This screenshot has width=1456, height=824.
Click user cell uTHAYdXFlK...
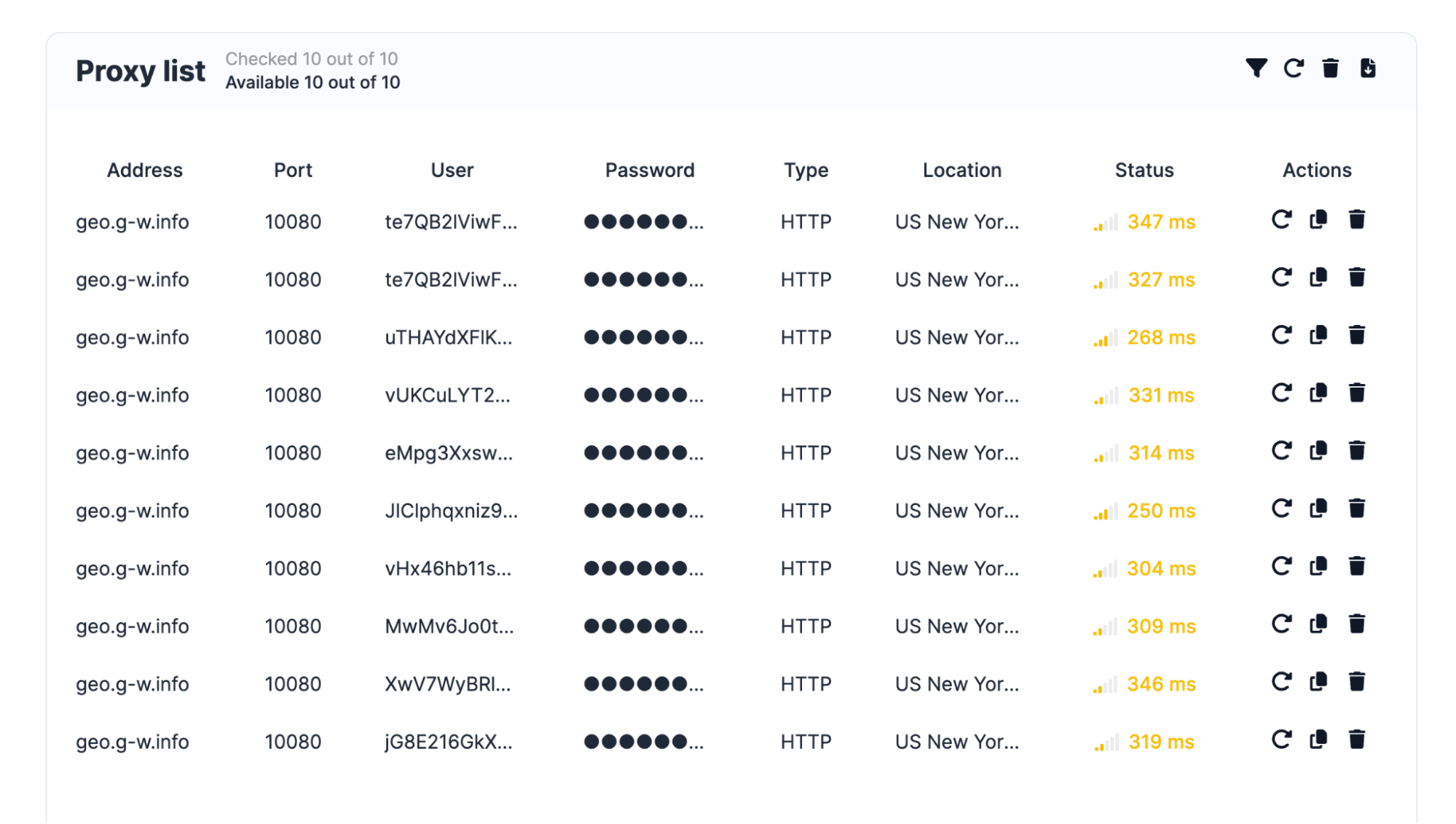(449, 337)
